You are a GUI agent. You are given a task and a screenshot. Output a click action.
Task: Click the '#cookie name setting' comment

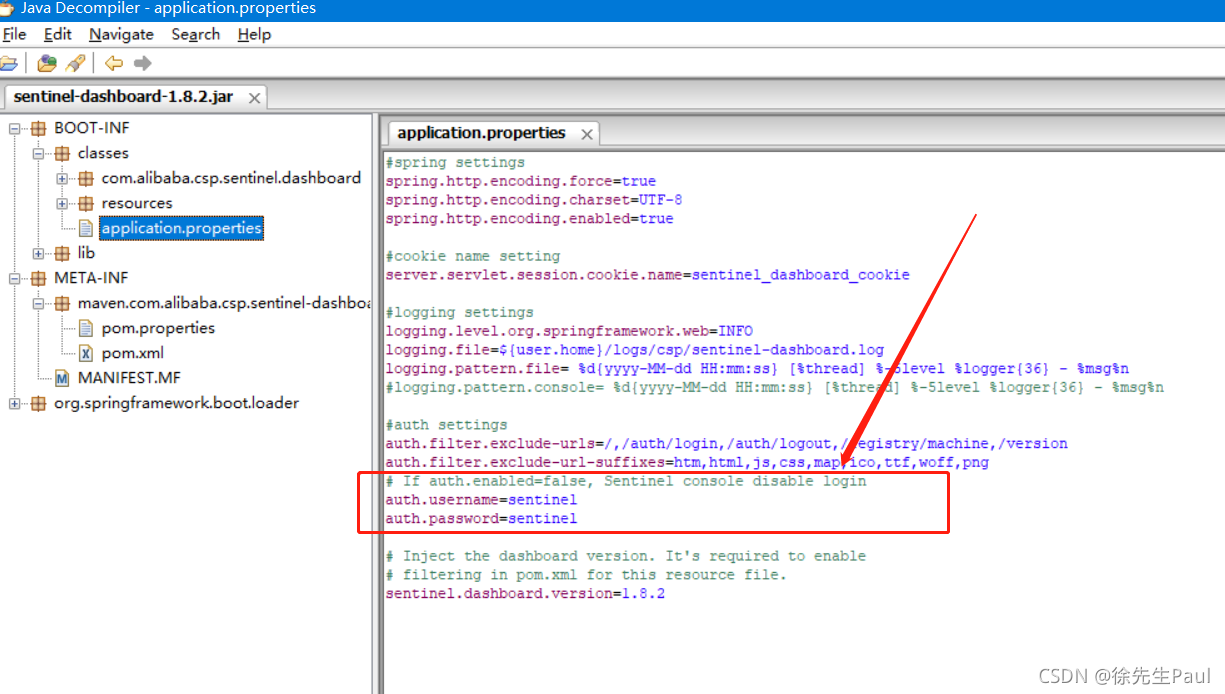(473, 256)
